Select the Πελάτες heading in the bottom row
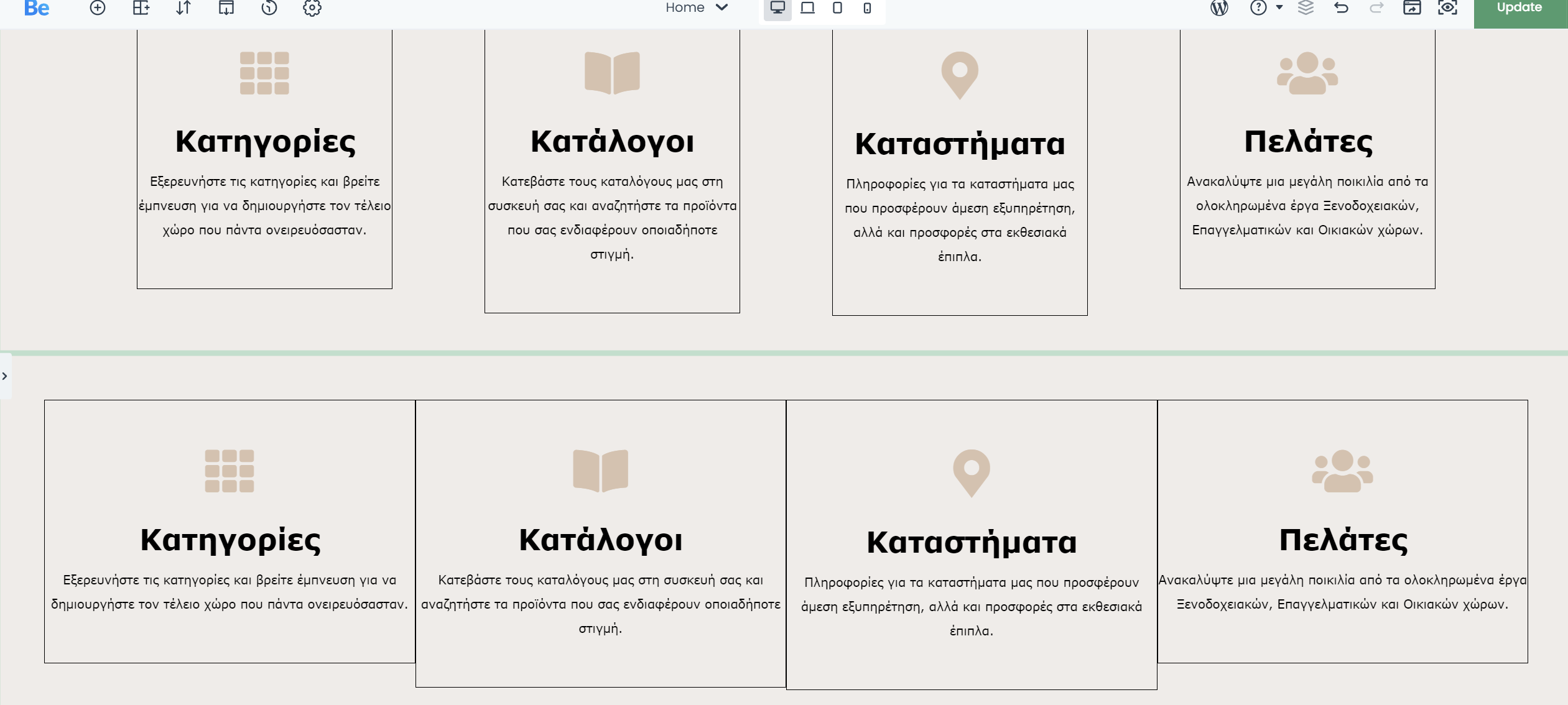This screenshot has height=705, width=1568. click(1343, 540)
